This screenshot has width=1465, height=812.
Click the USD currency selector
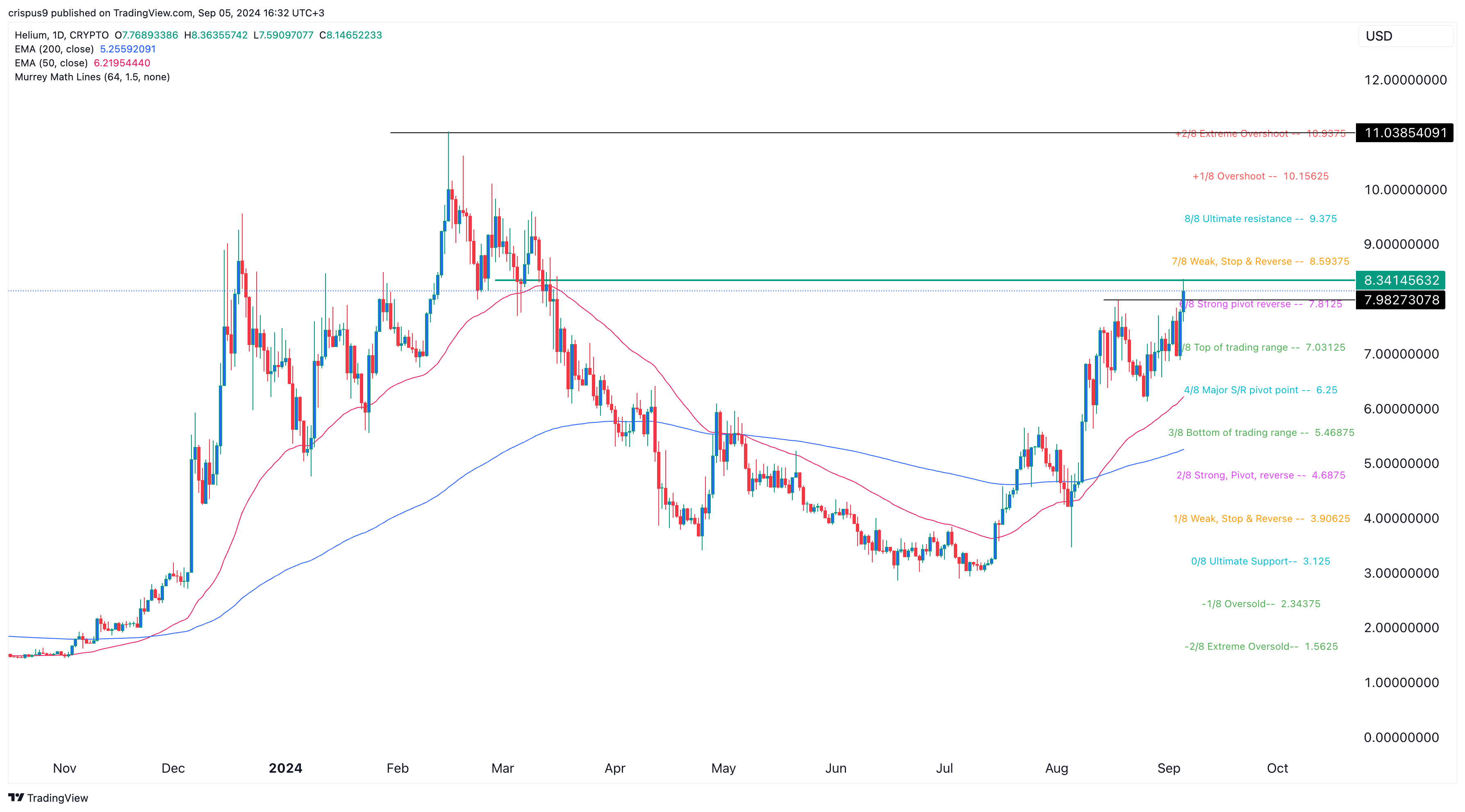point(1405,36)
